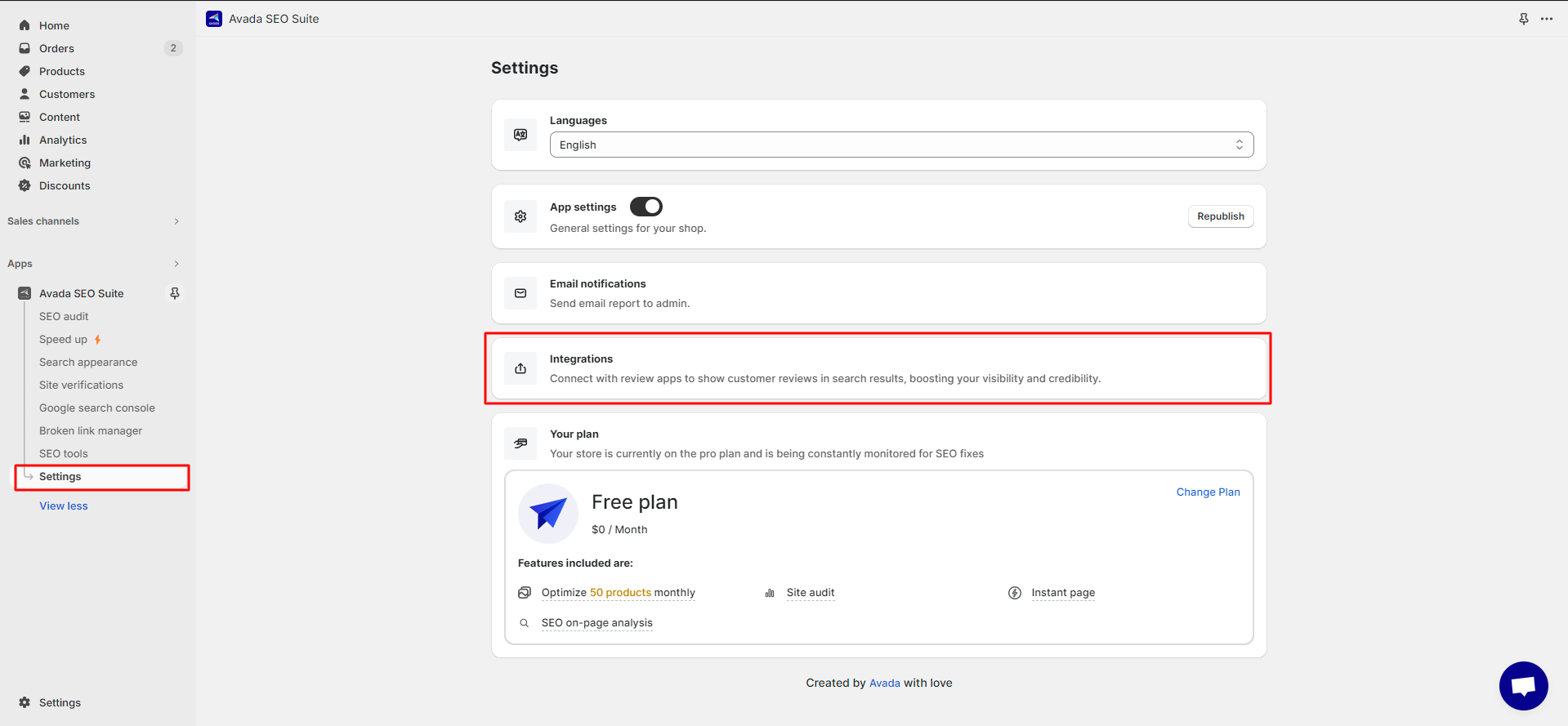
Task: Open Google search console item
Action: pos(97,408)
